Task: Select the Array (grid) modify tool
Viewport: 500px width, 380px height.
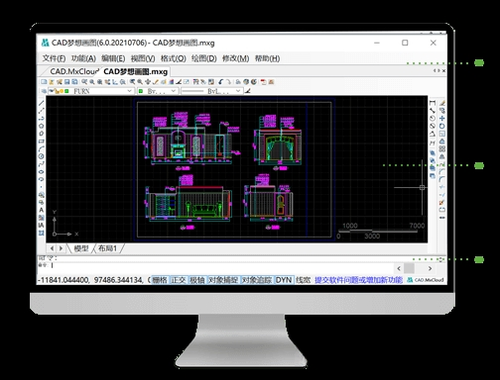Action: (x=442, y=149)
